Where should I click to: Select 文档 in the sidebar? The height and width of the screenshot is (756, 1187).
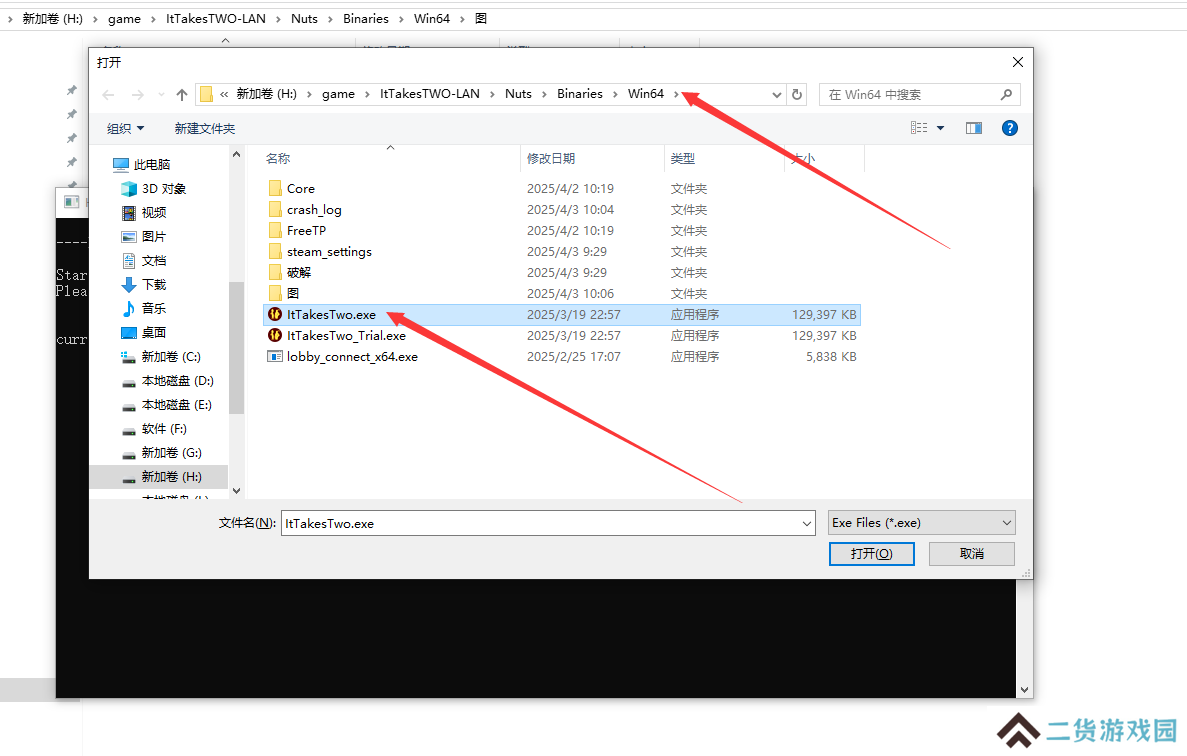click(x=144, y=260)
